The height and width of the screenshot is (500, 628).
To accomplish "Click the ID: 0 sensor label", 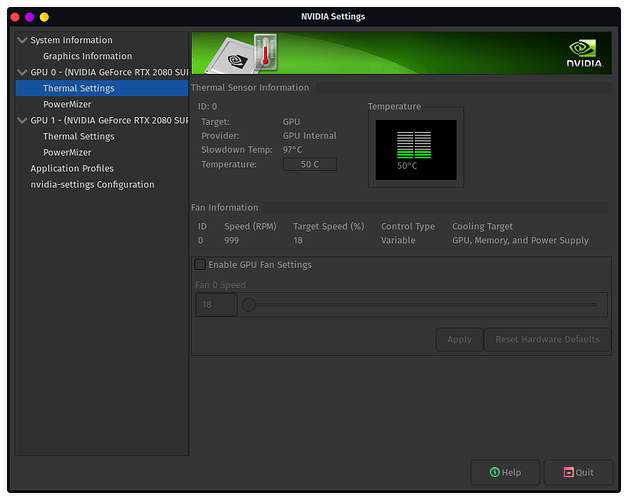I will point(207,107).
